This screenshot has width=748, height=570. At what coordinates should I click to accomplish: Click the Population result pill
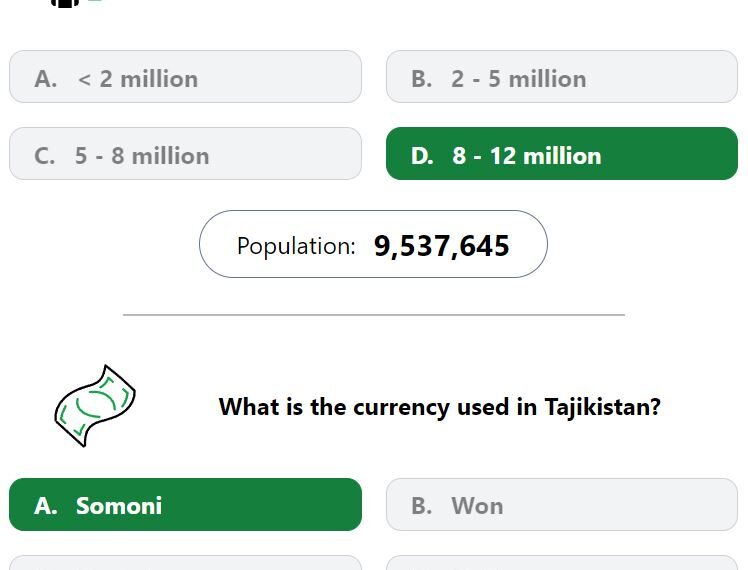[x=373, y=244]
